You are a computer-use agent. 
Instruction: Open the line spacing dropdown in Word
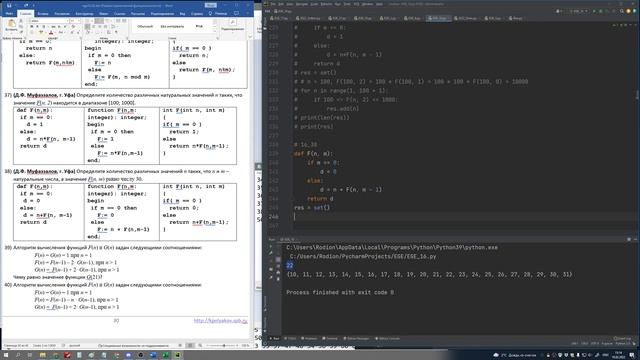coord(114,26)
